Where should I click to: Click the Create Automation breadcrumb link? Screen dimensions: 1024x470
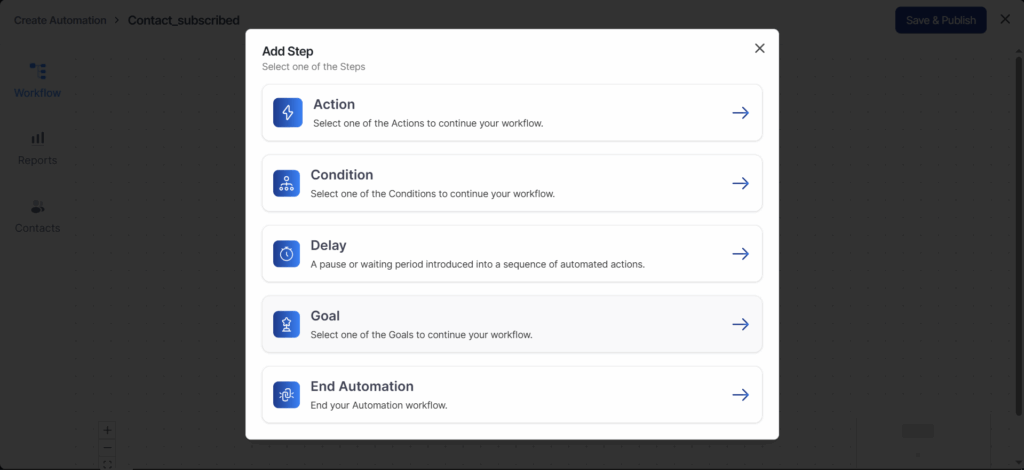(x=58, y=20)
